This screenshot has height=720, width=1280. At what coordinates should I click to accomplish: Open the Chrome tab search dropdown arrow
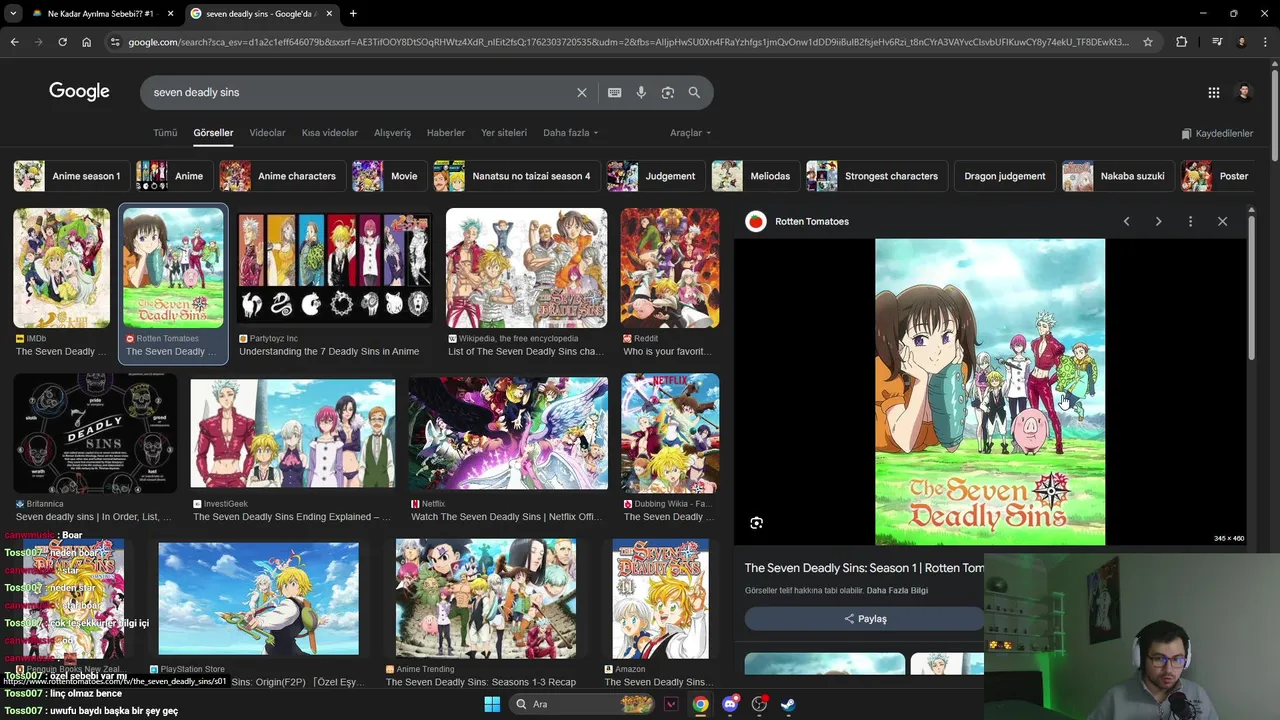pyautogui.click(x=13, y=13)
